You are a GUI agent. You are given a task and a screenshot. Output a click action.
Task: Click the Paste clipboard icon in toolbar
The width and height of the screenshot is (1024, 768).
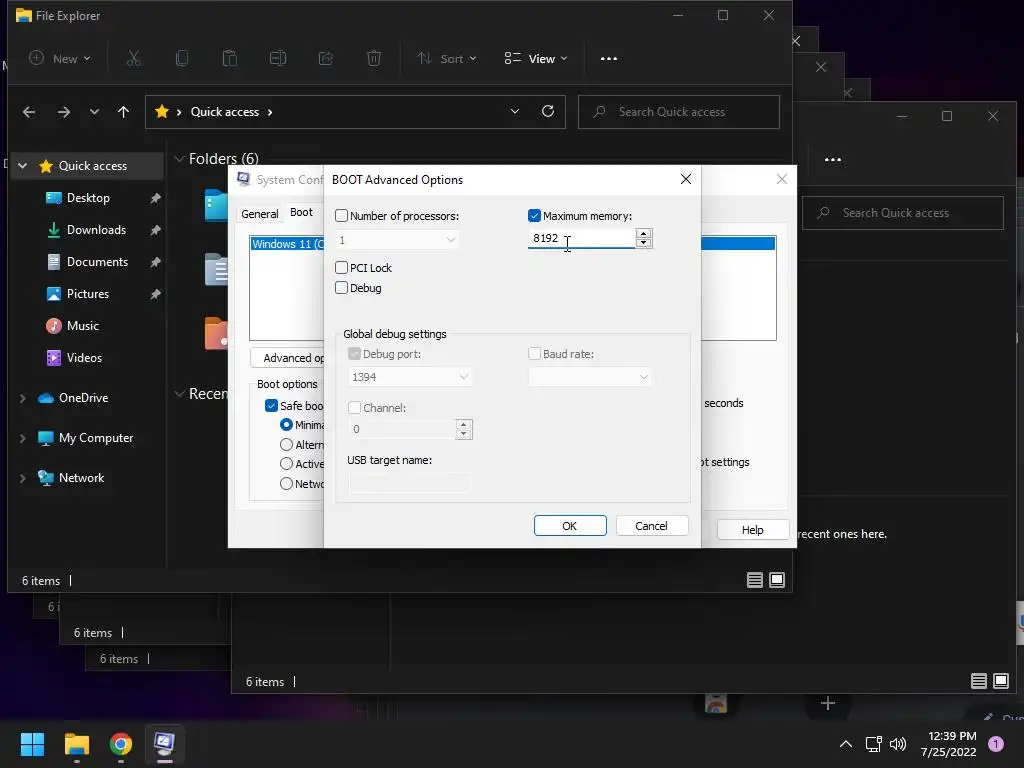230,59
